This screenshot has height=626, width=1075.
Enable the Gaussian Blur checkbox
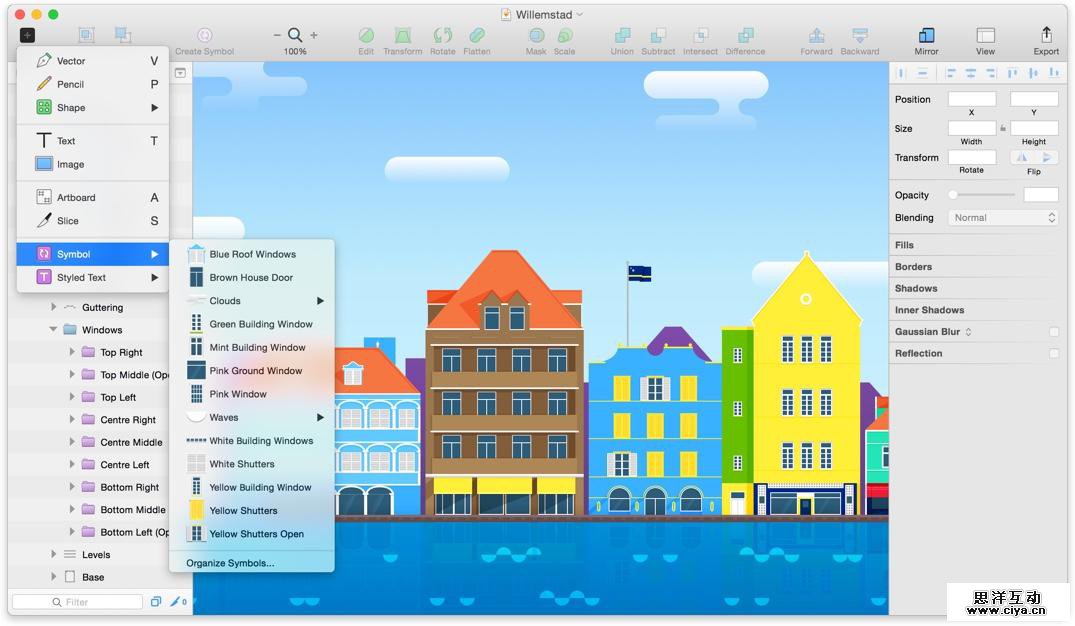[x=1053, y=332]
